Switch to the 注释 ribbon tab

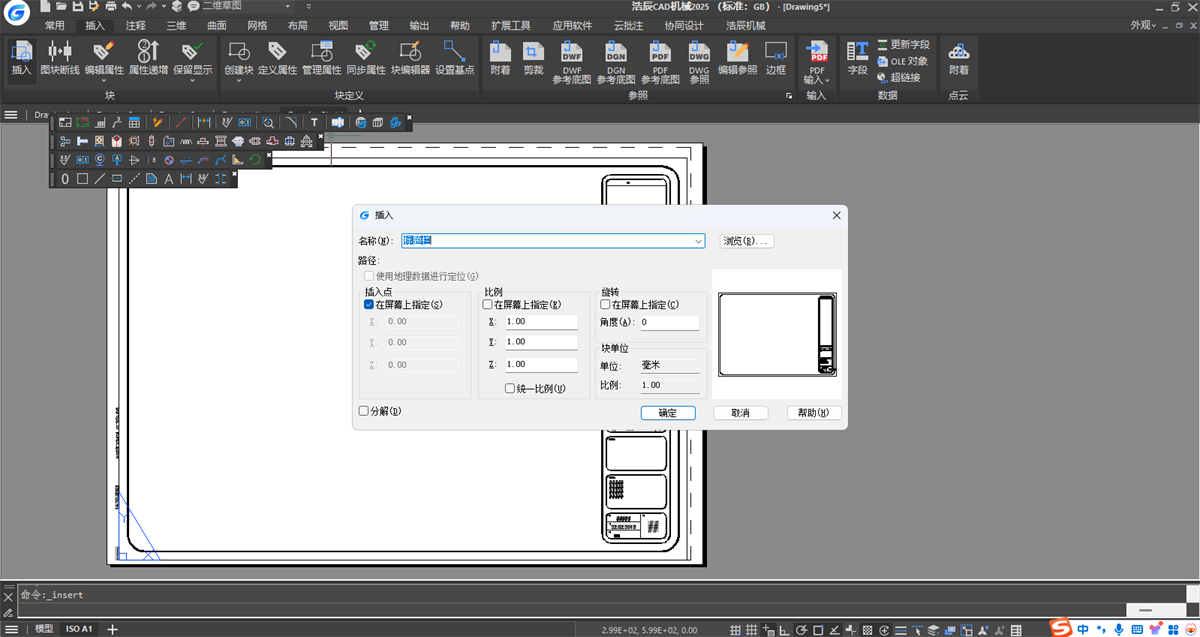(x=136, y=26)
